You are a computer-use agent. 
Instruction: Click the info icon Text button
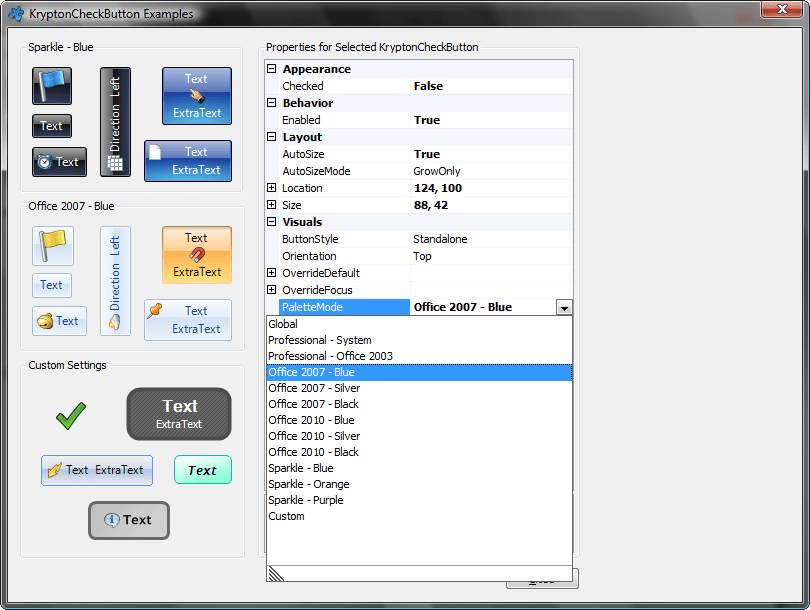(x=129, y=520)
